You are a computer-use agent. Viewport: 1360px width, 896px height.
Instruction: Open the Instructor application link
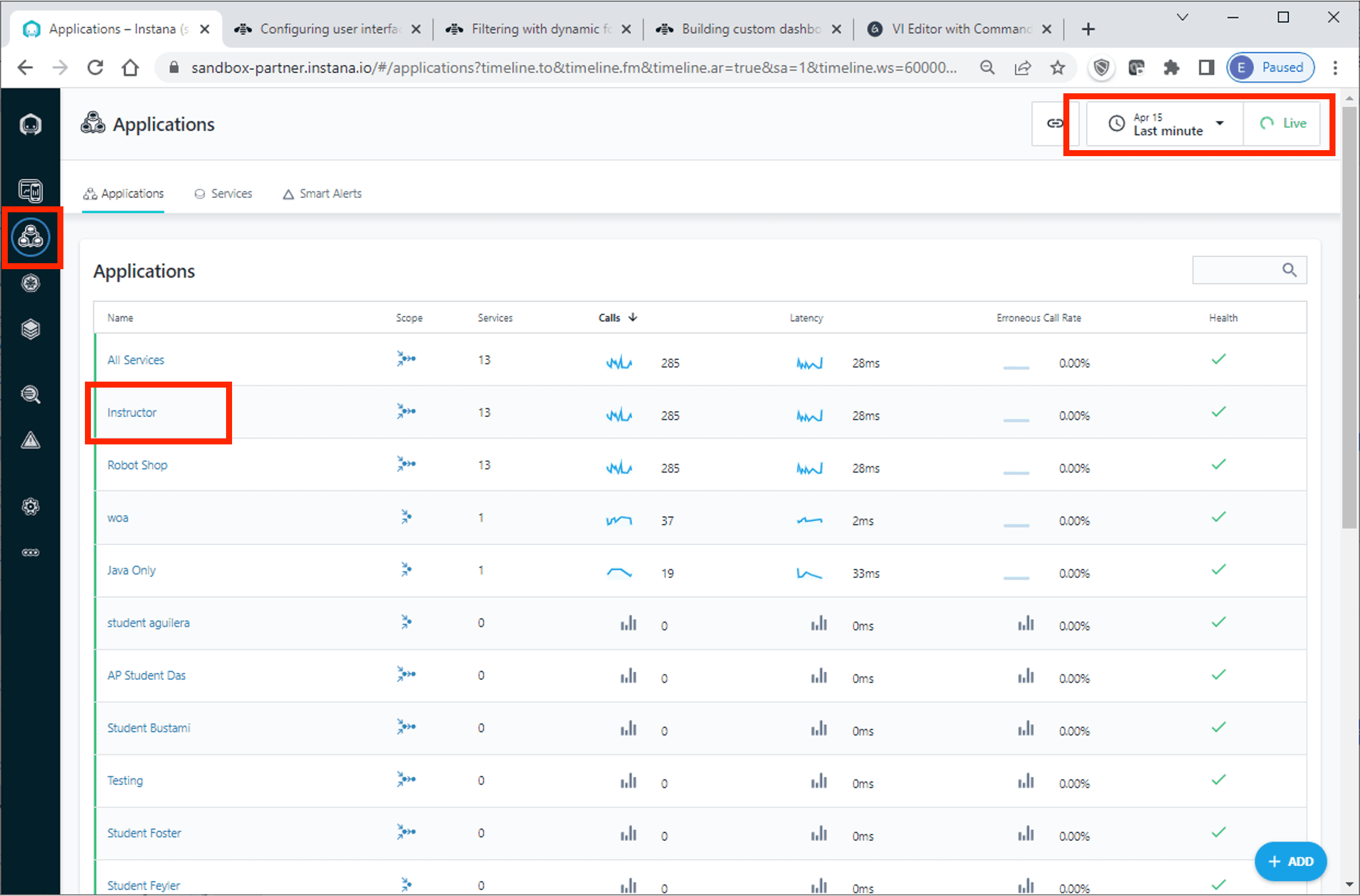point(132,413)
